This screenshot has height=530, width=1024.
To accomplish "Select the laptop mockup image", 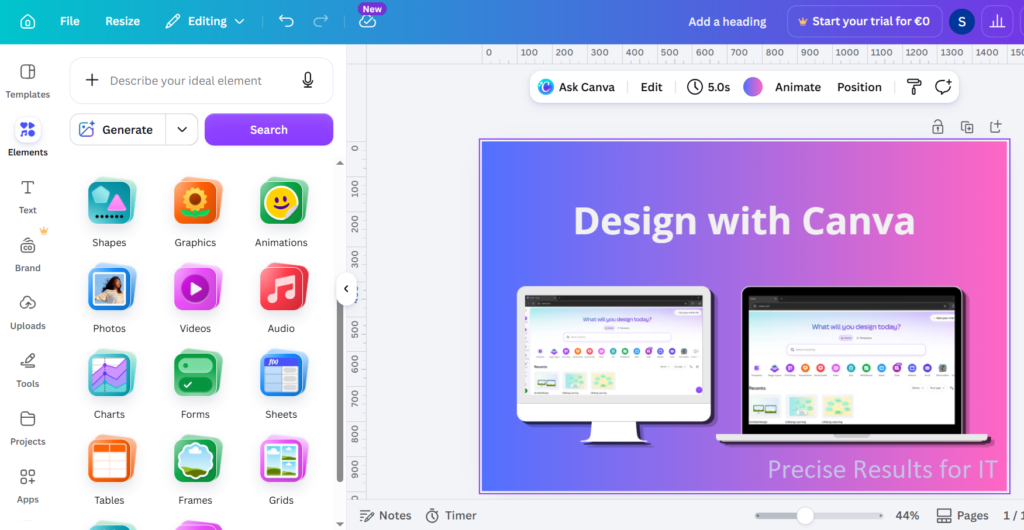I will (853, 366).
